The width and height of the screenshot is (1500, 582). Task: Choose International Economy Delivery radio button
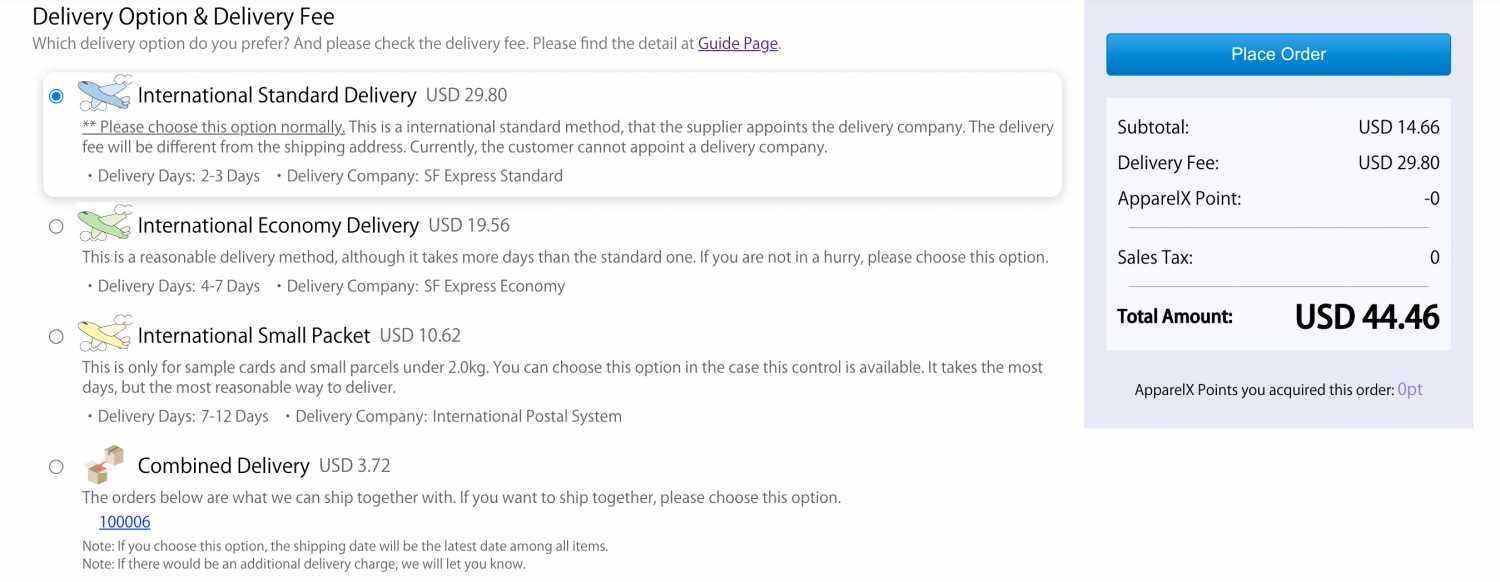56,226
